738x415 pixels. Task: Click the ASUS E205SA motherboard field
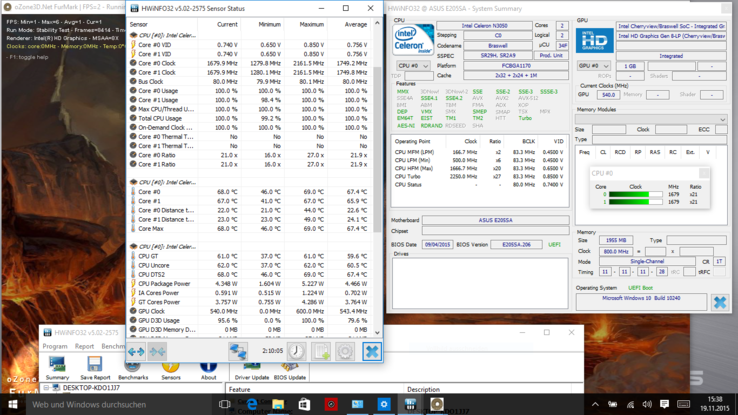click(x=496, y=220)
